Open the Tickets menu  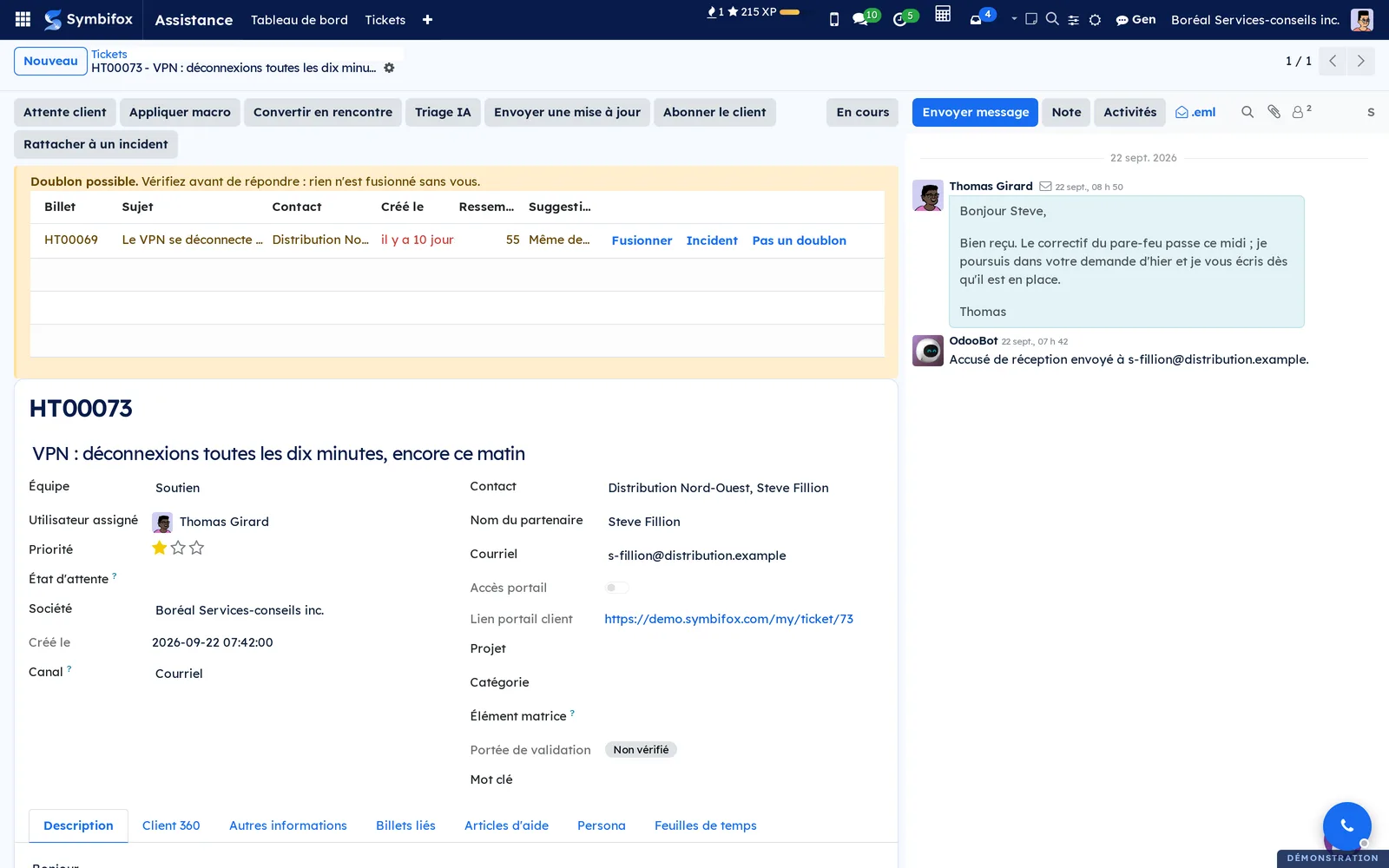click(x=385, y=20)
